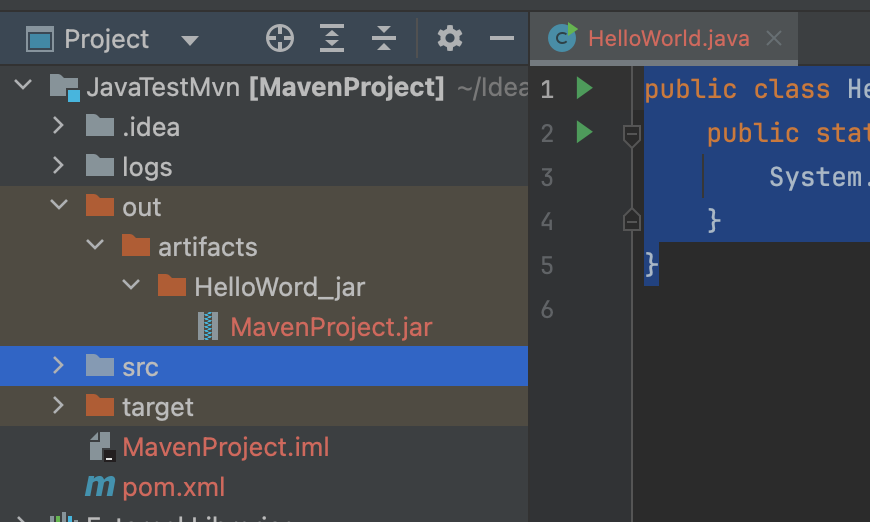Click the src folder icon
This screenshot has width=870, height=522.
(100, 365)
